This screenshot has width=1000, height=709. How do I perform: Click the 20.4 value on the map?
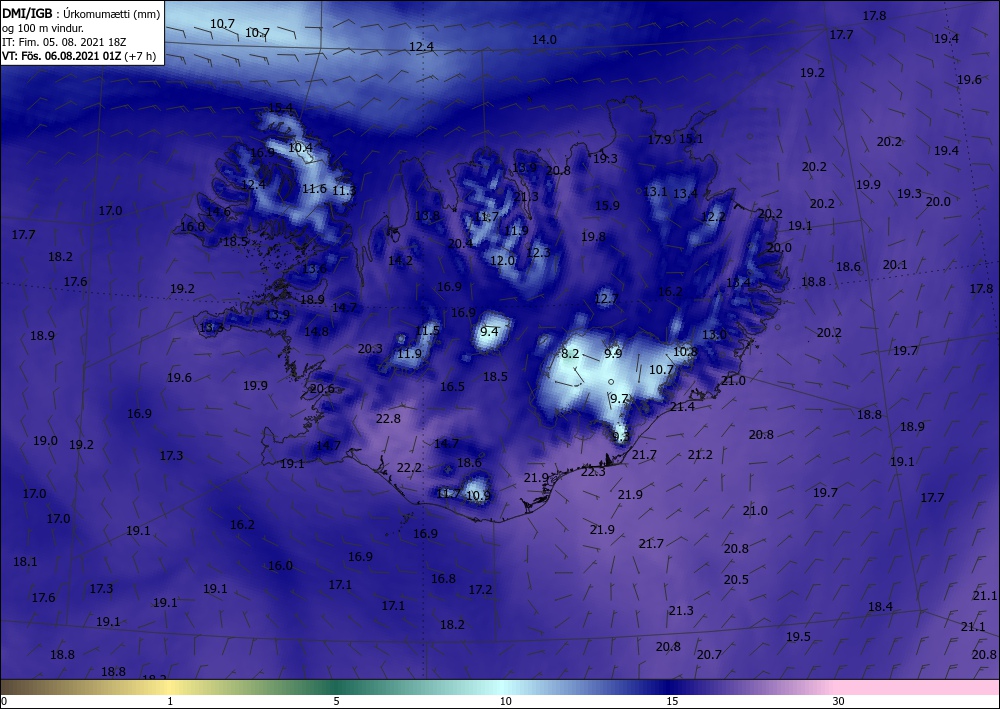click(x=460, y=244)
